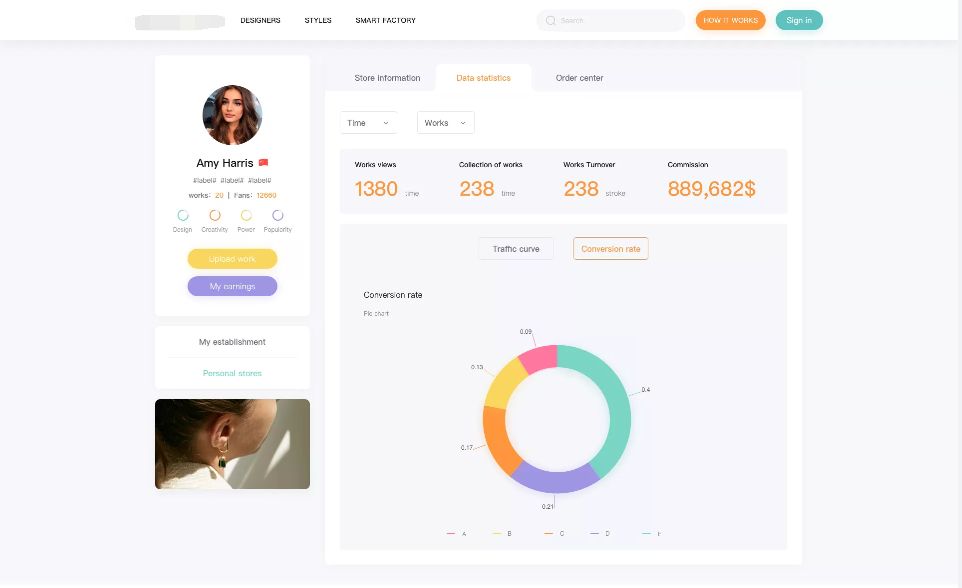Click the Conversion rate chart title
The height and width of the screenshot is (588, 962).
(393, 295)
